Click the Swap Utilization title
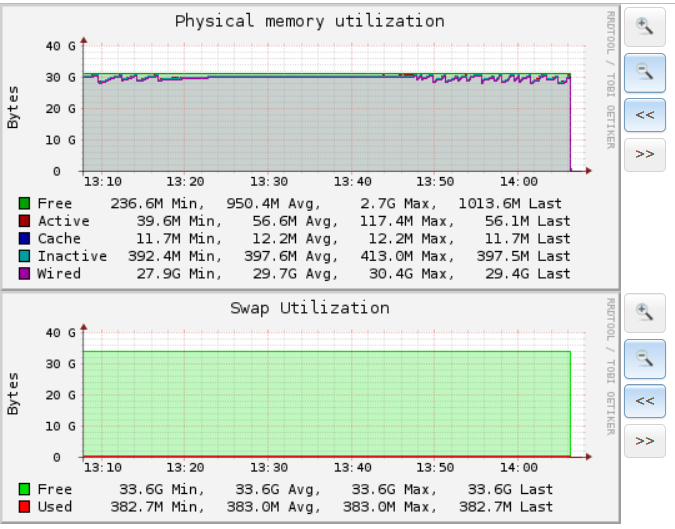This screenshot has width=675, height=529. [x=310, y=308]
